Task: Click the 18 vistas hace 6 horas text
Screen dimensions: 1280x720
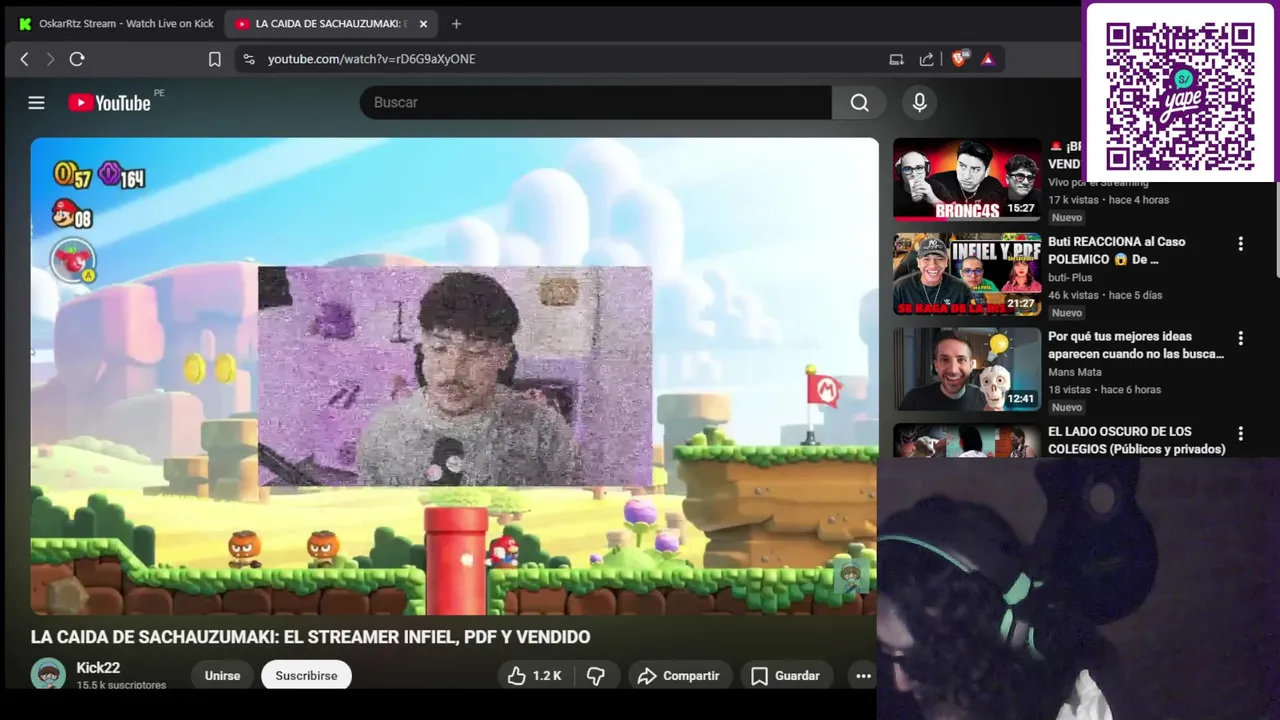Action: click(x=1104, y=390)
